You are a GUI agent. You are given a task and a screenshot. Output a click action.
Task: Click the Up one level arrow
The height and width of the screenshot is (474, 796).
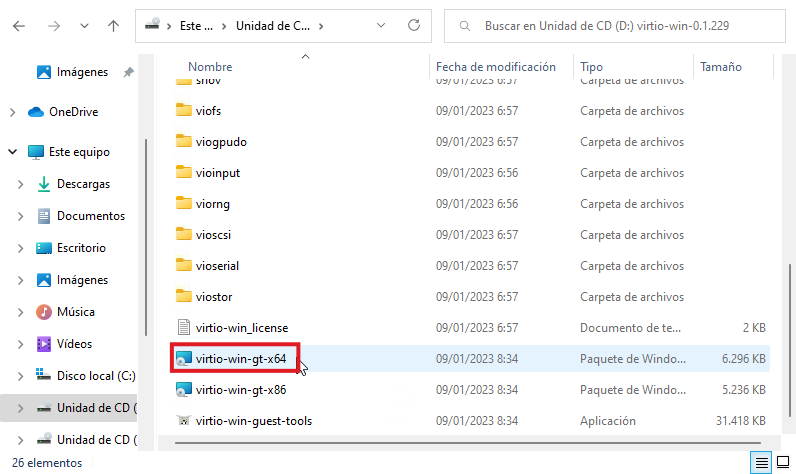pos(113,25)
